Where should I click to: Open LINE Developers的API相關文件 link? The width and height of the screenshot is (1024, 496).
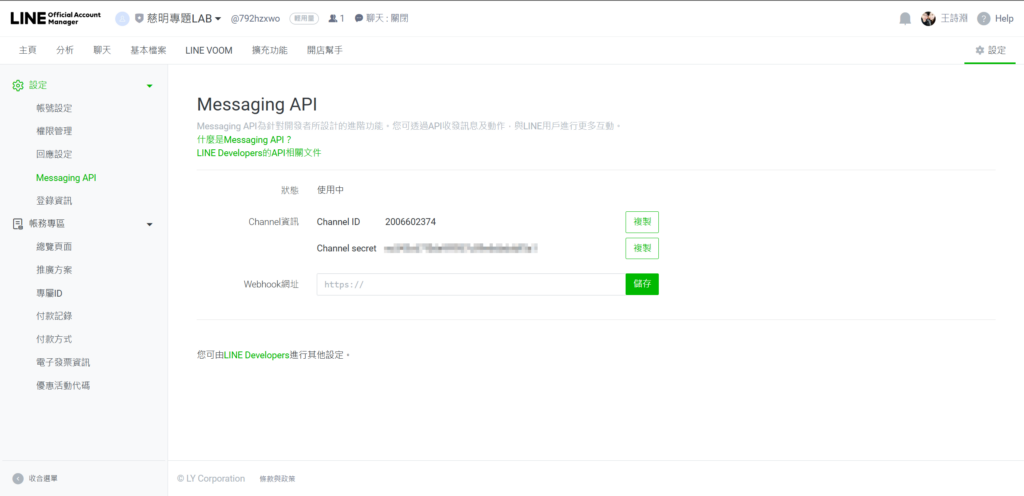click(259, 153)
